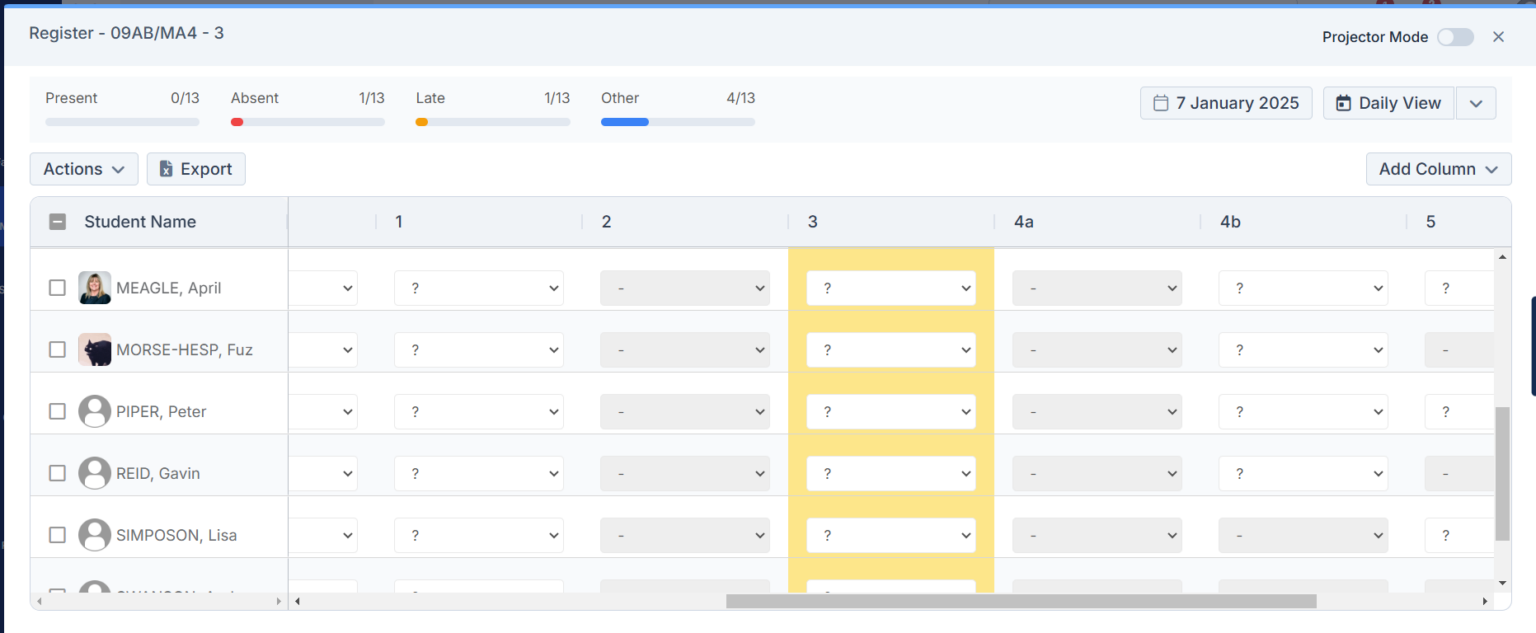The image size is (1536, 633).
Task: Click the Absent progress bar
Action: click(x=310, y=121)
